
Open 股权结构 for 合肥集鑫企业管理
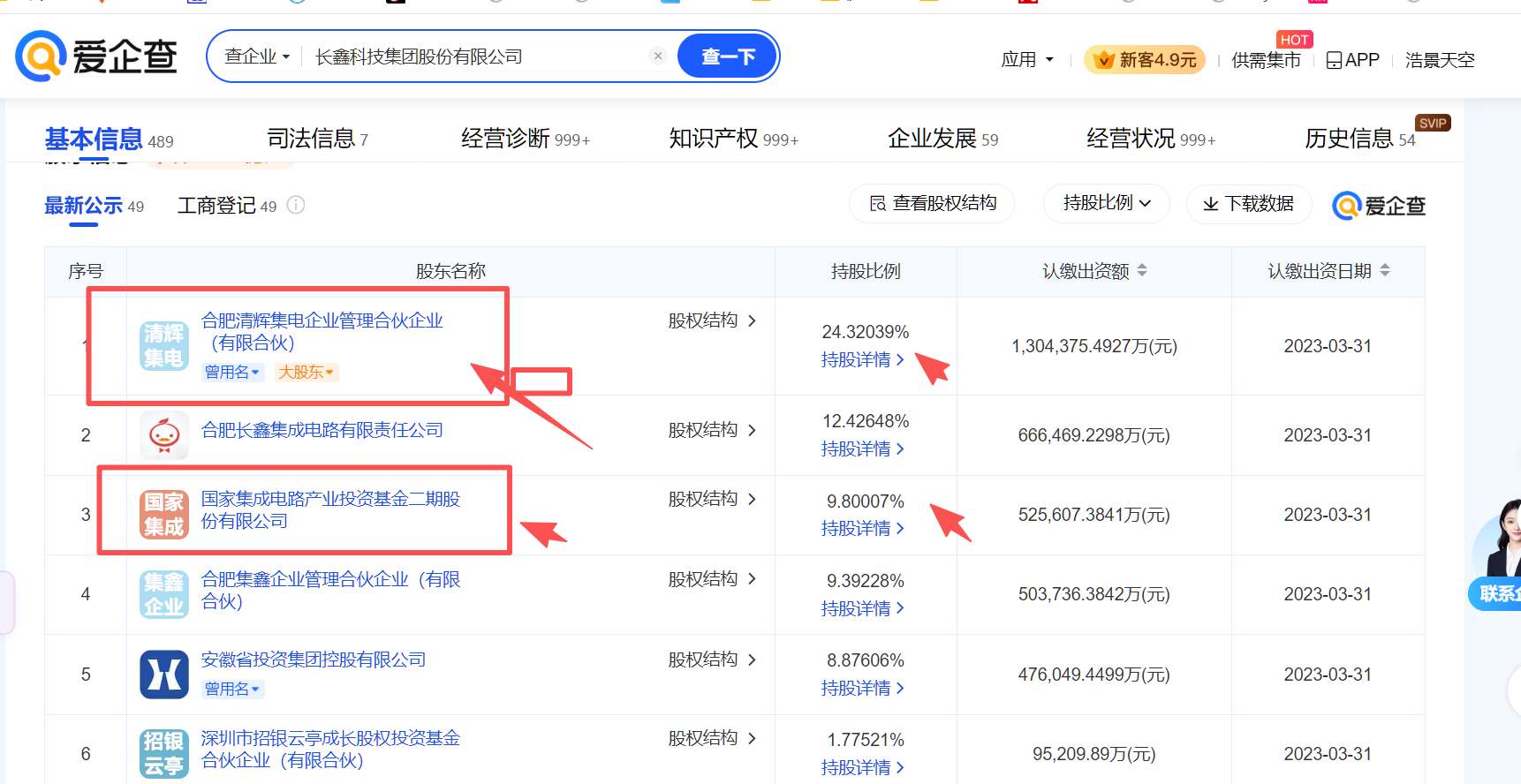coord(712,579)
